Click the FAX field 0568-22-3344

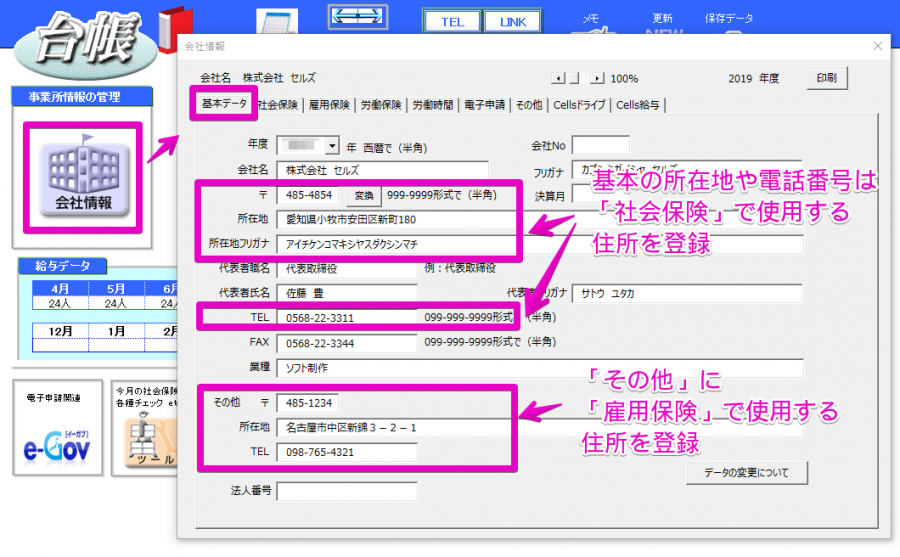[x=347, y=343]
